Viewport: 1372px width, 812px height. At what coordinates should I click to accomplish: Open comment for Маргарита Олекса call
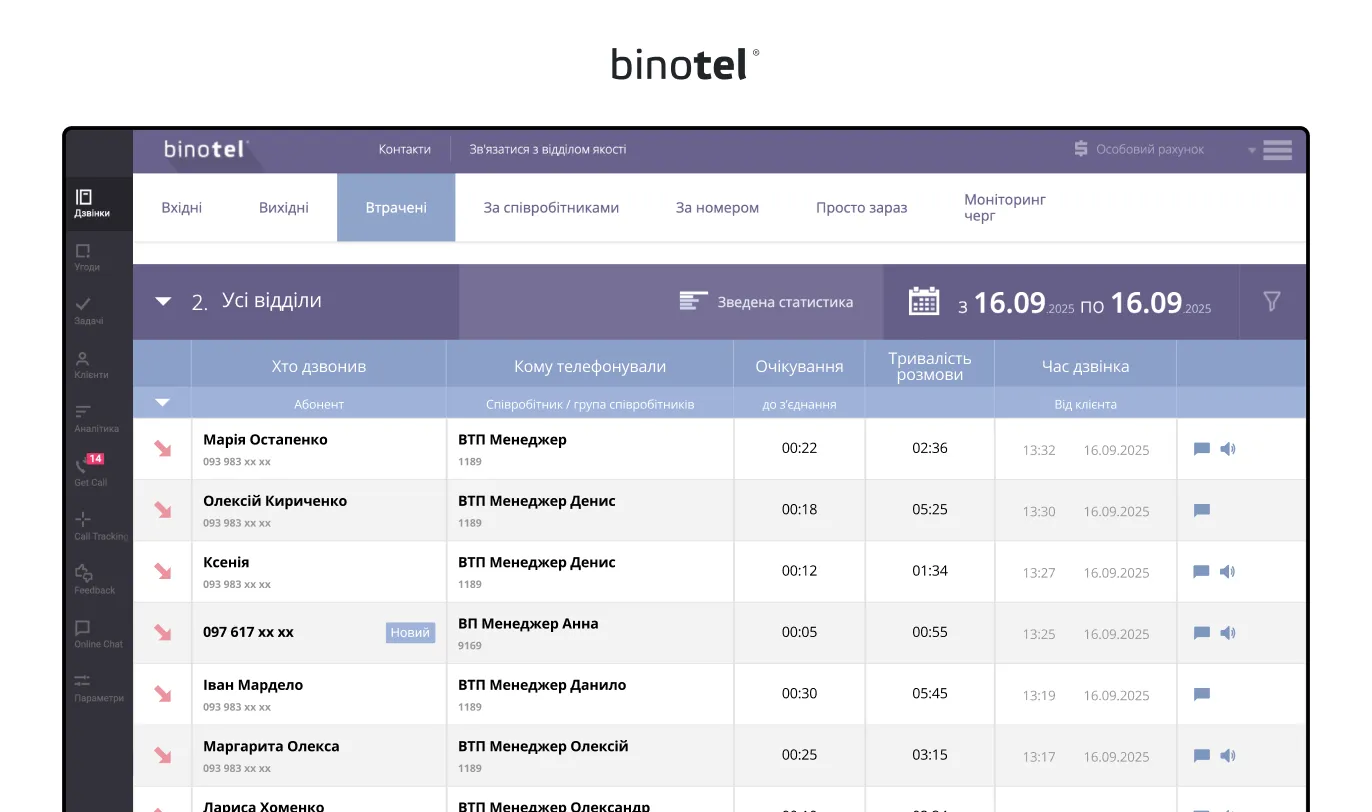pyautogui.click(x=1202, y=756)
